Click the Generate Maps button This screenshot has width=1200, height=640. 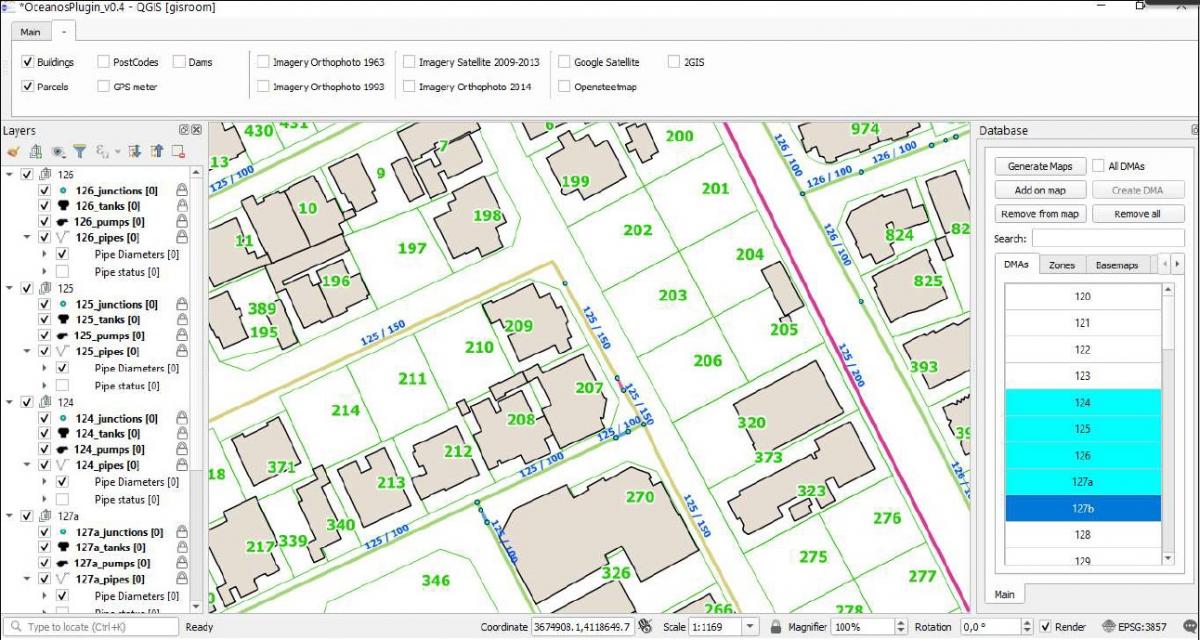[1040, 166]
